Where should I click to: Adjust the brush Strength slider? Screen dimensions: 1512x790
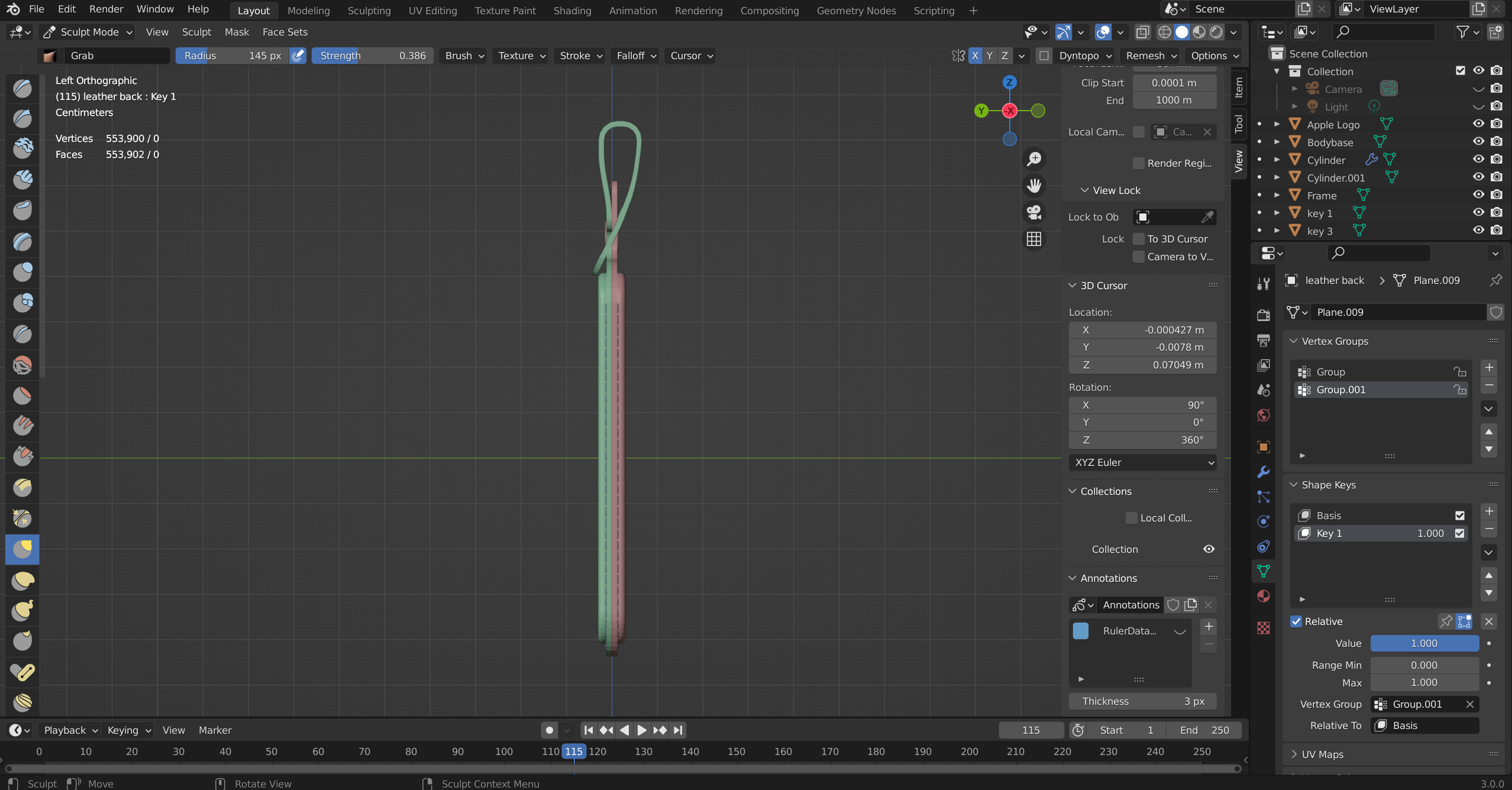pyautogui.click(x=372, y=56)
